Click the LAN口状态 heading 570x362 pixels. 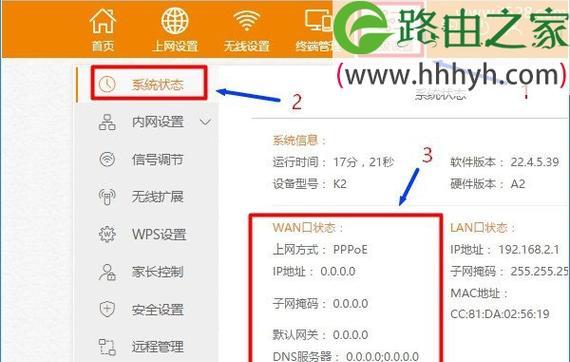(x=483, y=228)
